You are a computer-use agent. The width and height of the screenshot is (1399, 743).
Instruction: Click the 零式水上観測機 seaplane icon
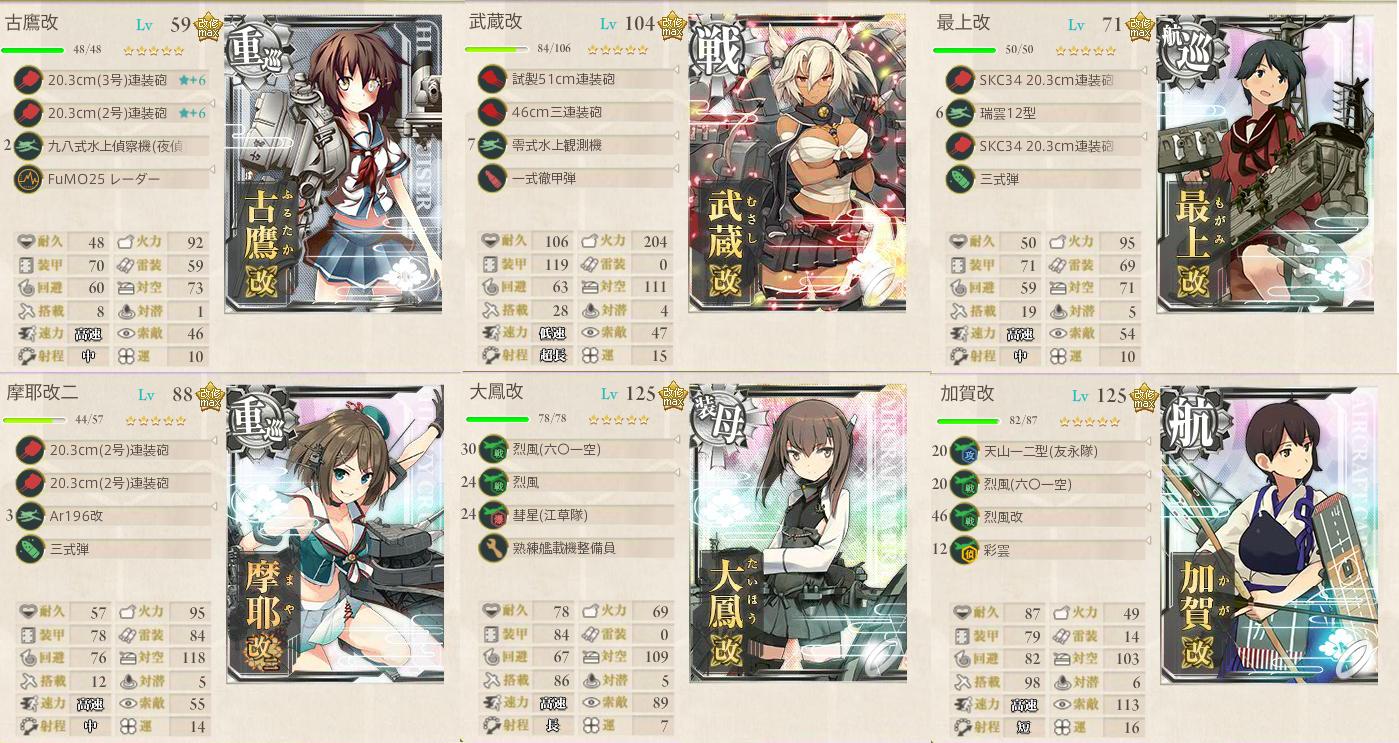[x=491, y=145]
